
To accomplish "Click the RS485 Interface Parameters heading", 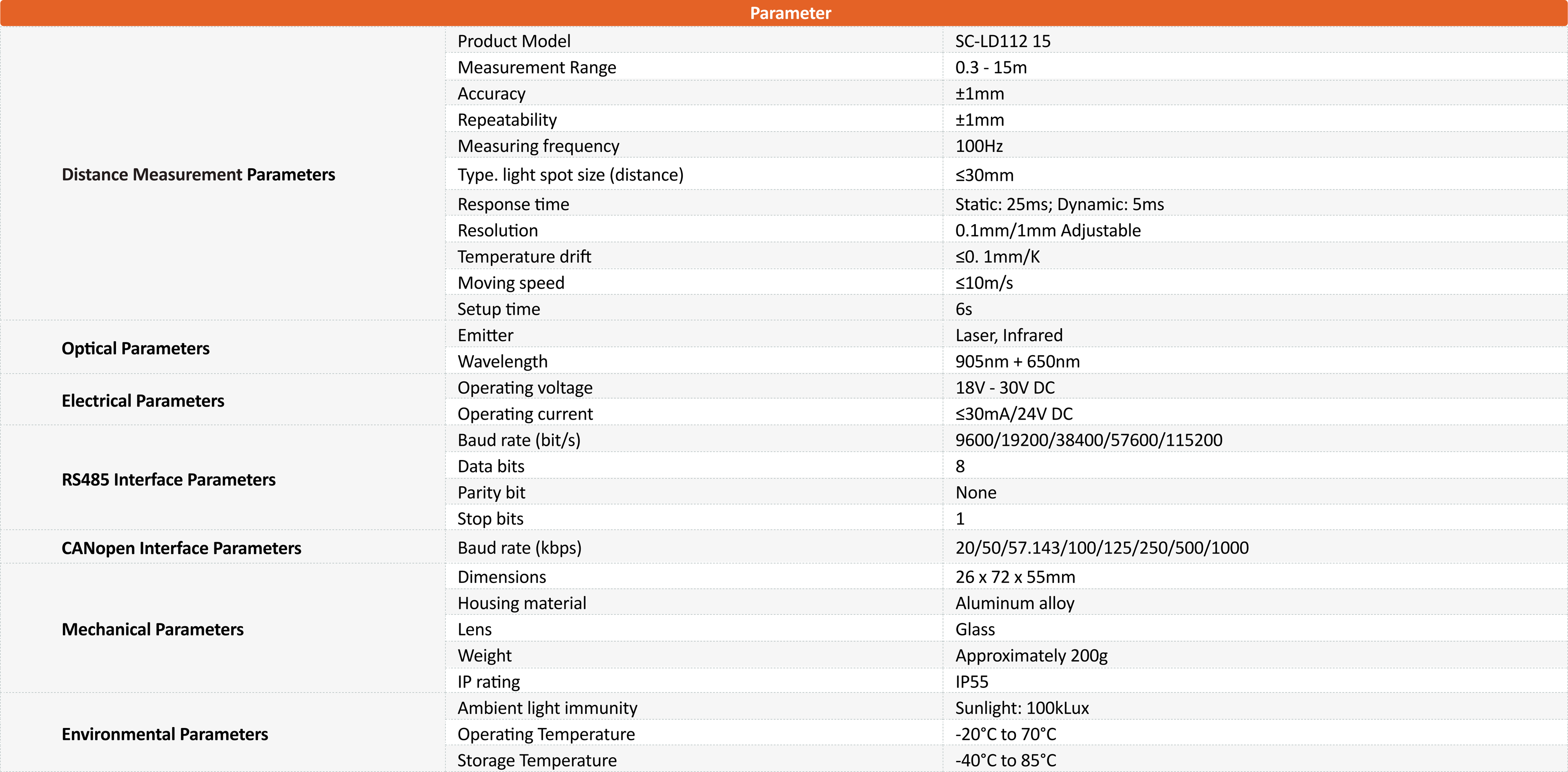I will (169, 480).
